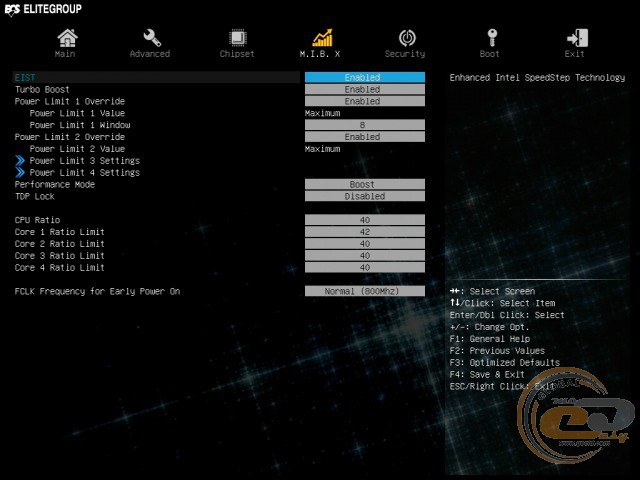Edit the Core 1 Ratio Limit value

pos(365,232)
